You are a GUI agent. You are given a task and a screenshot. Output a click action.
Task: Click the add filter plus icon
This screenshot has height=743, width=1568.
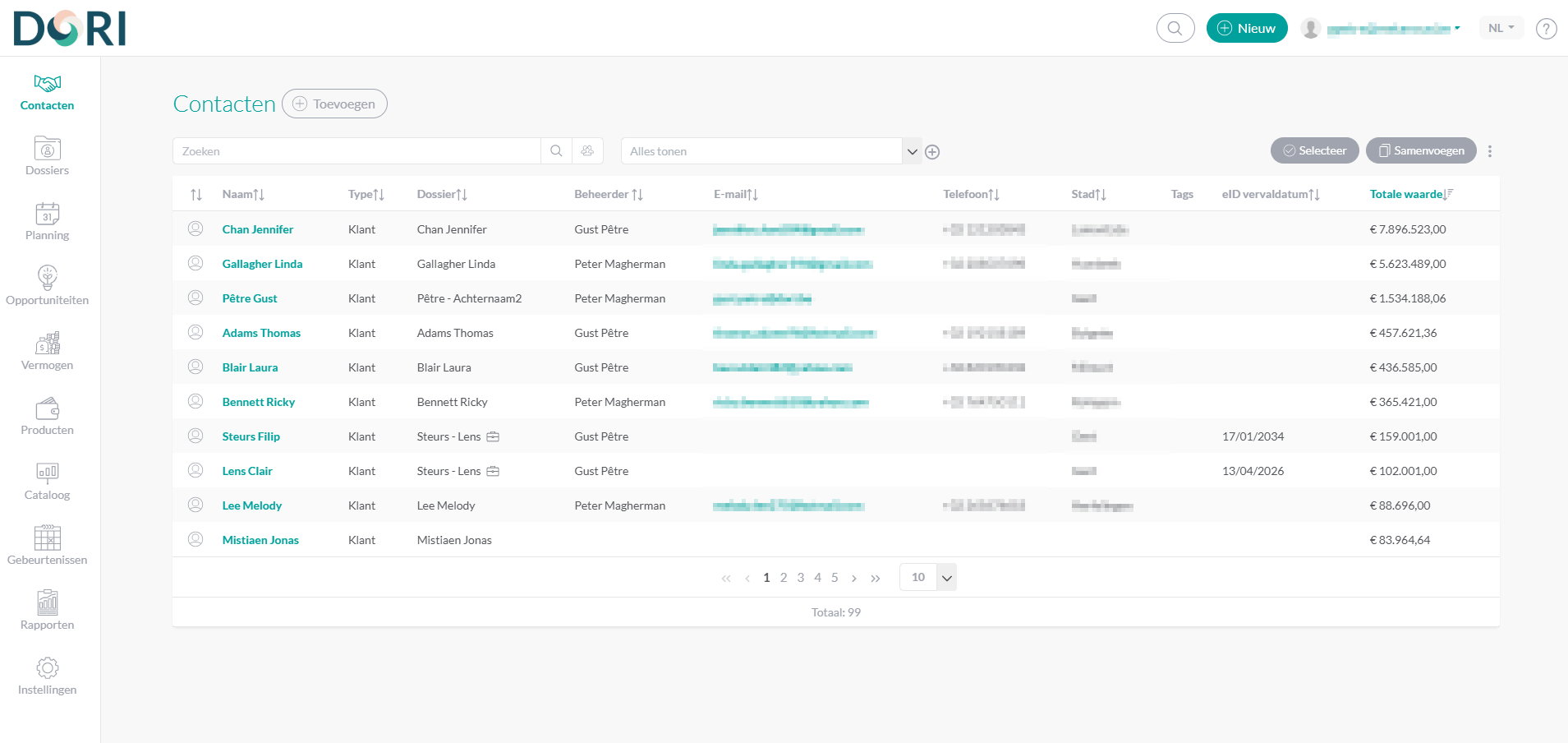932,152
